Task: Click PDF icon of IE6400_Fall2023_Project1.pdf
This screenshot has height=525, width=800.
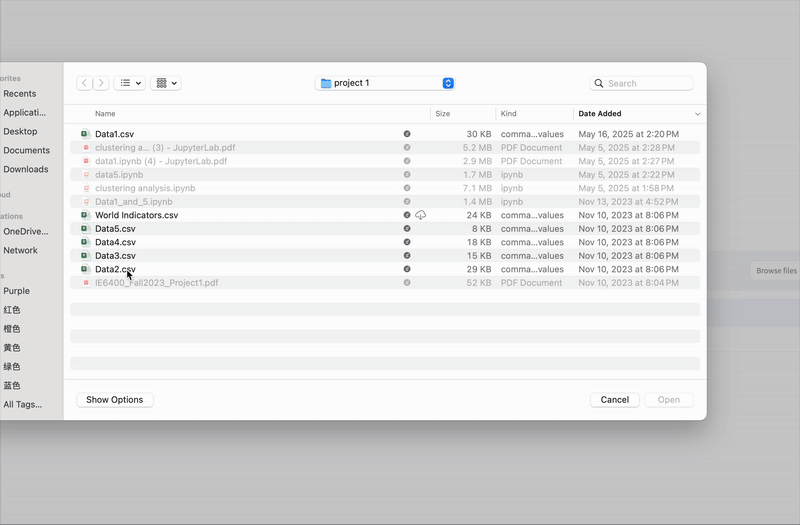Action: click(86, 283)
